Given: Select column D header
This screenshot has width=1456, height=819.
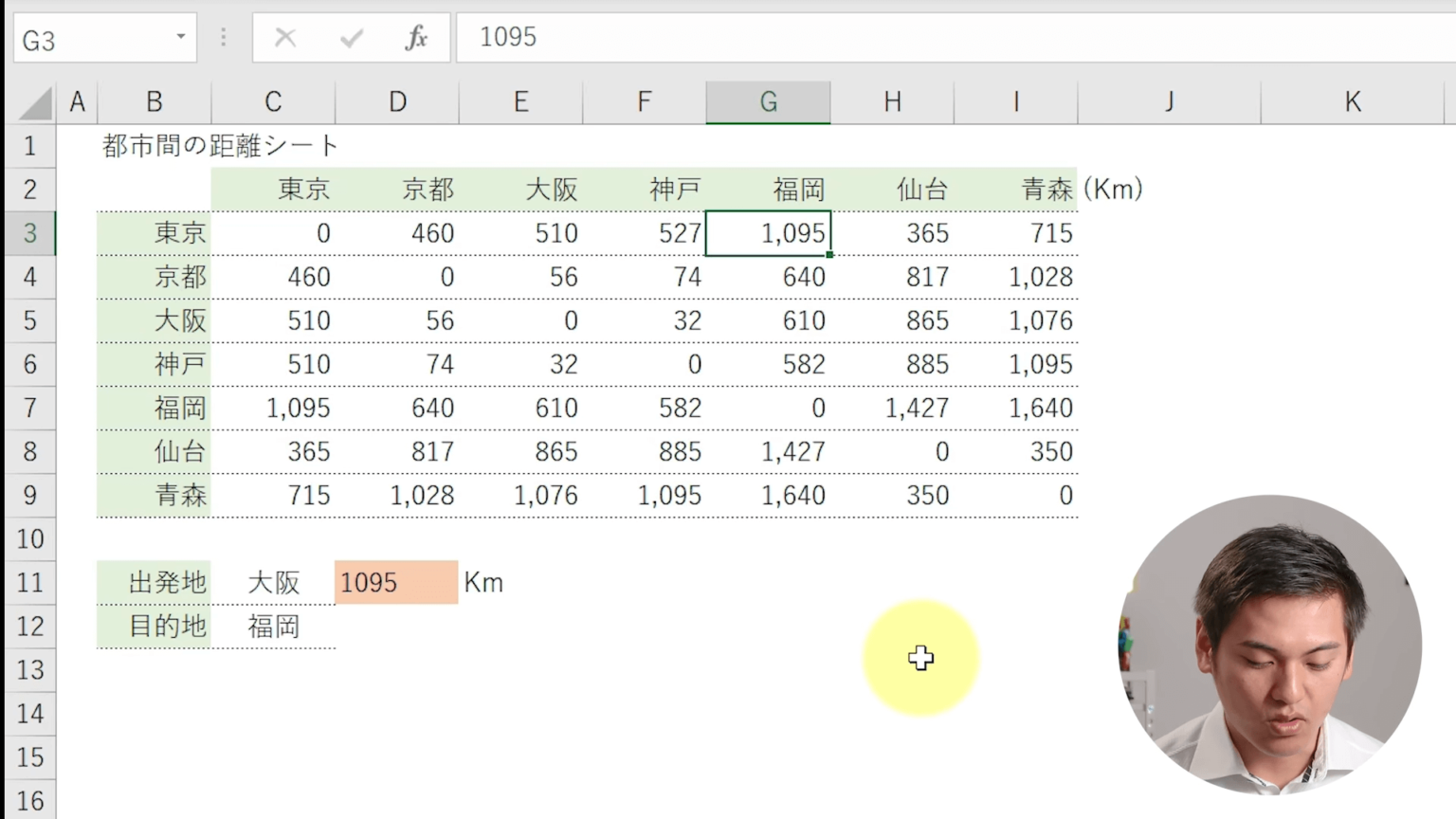Looking at the screenshot, I should pyautogui.click(x=397, y=101).
